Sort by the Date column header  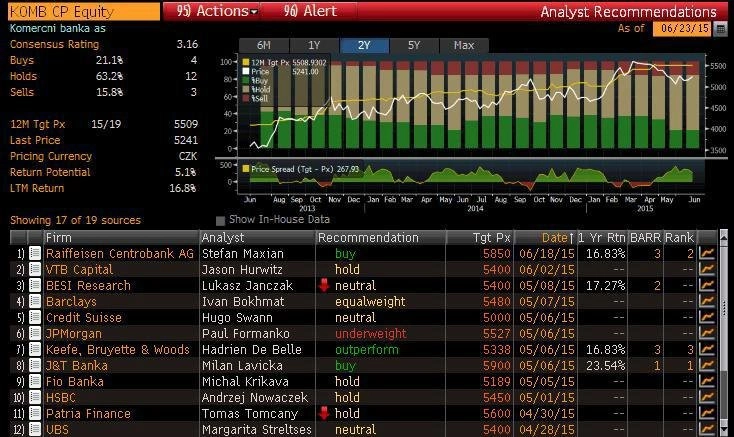545,238
